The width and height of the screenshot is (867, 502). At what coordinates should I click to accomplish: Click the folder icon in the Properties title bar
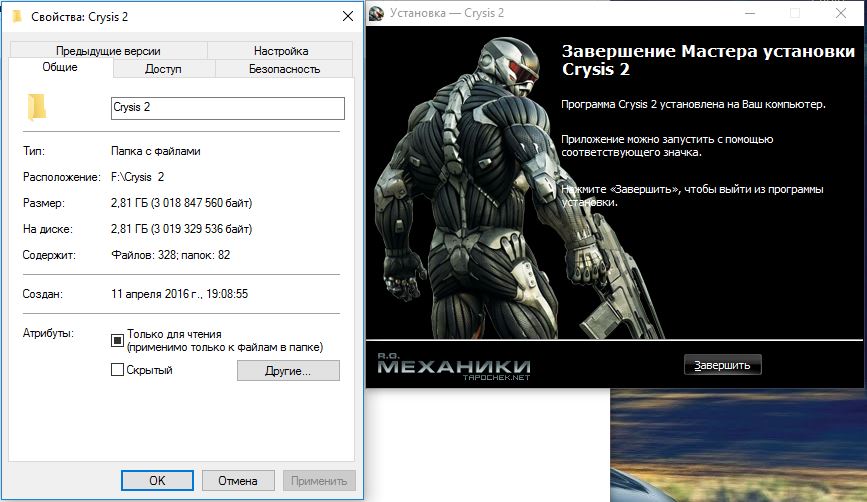pos(17,17)
